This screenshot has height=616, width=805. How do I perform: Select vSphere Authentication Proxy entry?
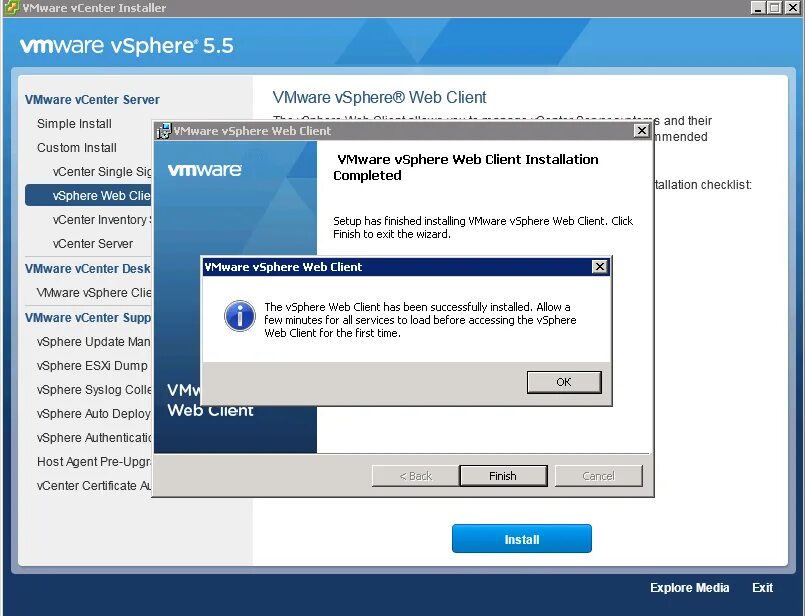click(x=94, y=438)
